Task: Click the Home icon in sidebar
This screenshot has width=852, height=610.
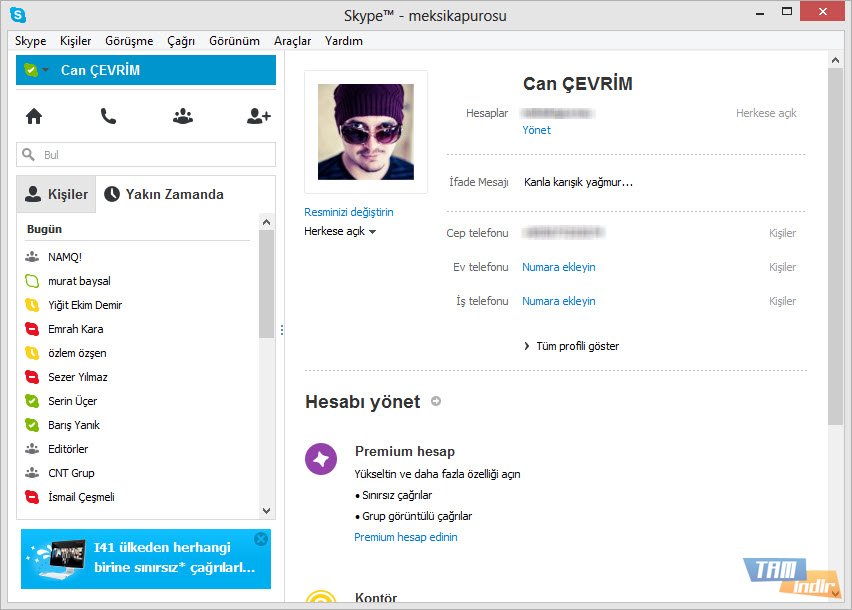Action: (x=34, y=116)
